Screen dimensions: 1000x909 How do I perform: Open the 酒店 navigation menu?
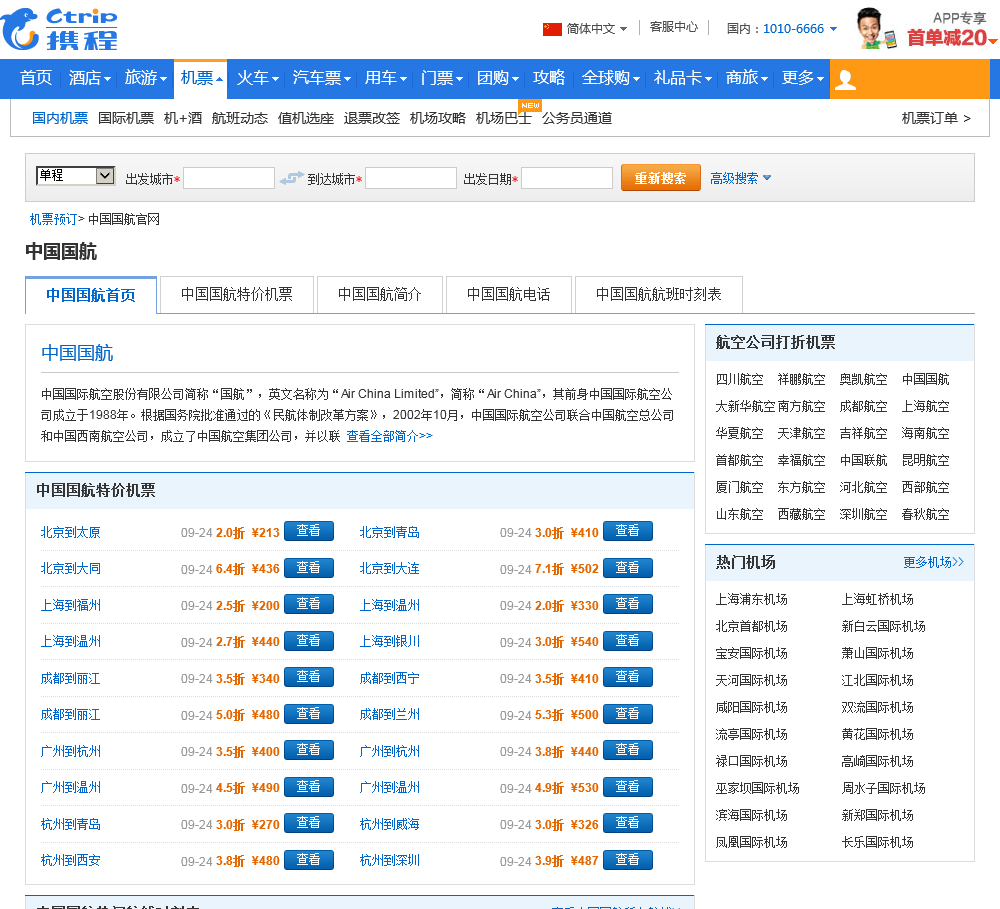tap(90, 78)
